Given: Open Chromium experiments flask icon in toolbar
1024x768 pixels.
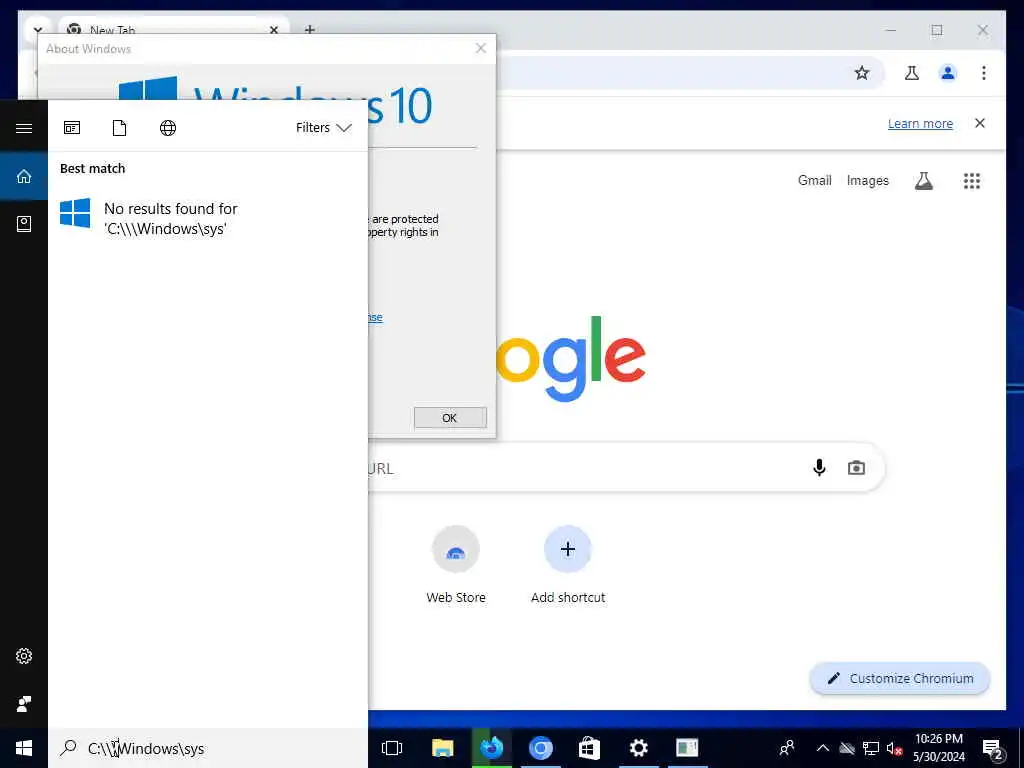Looking at the screenshot, I should pyautogui.click(x=912, y=73).
